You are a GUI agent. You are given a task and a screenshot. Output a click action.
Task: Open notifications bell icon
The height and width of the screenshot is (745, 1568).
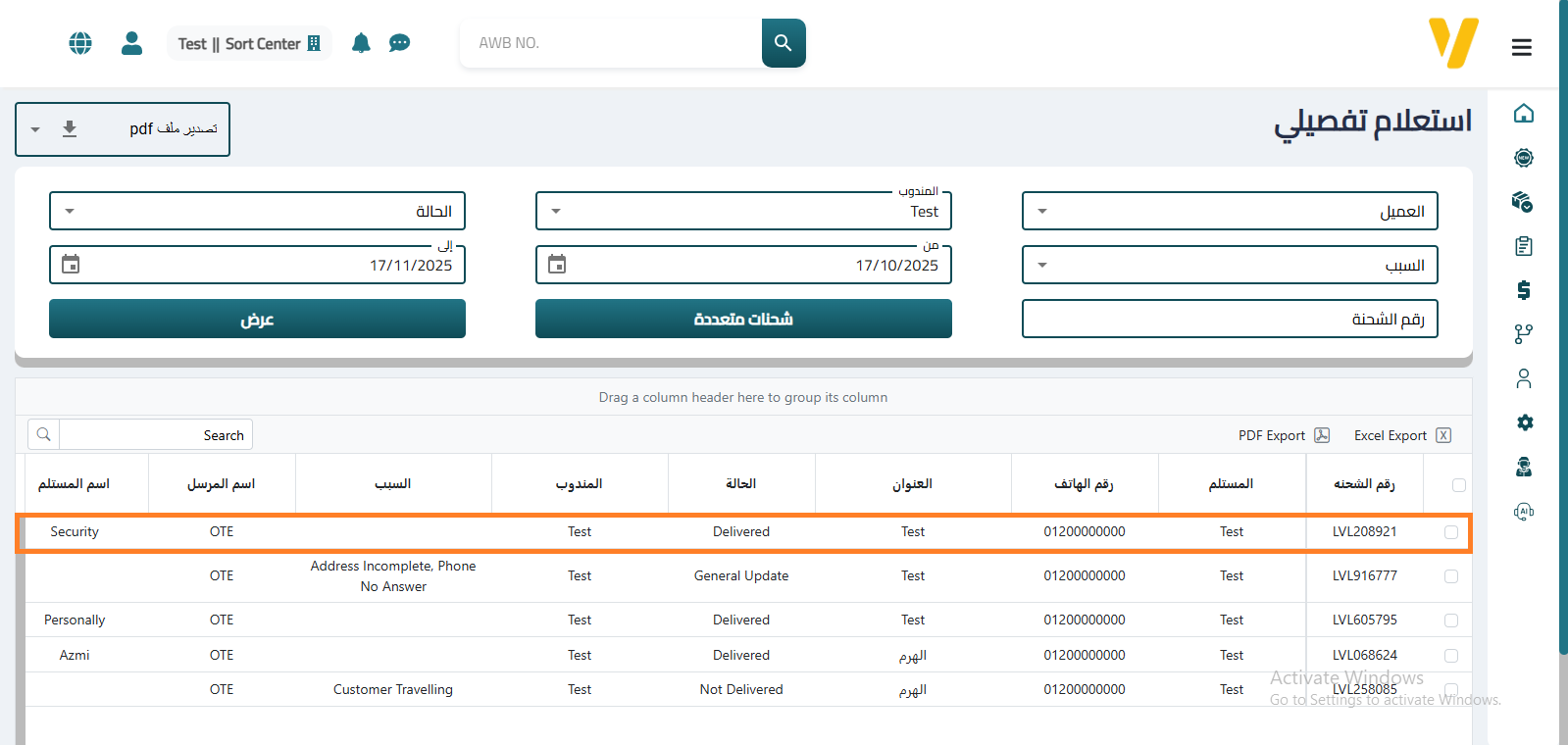click(x=361, y=43)
